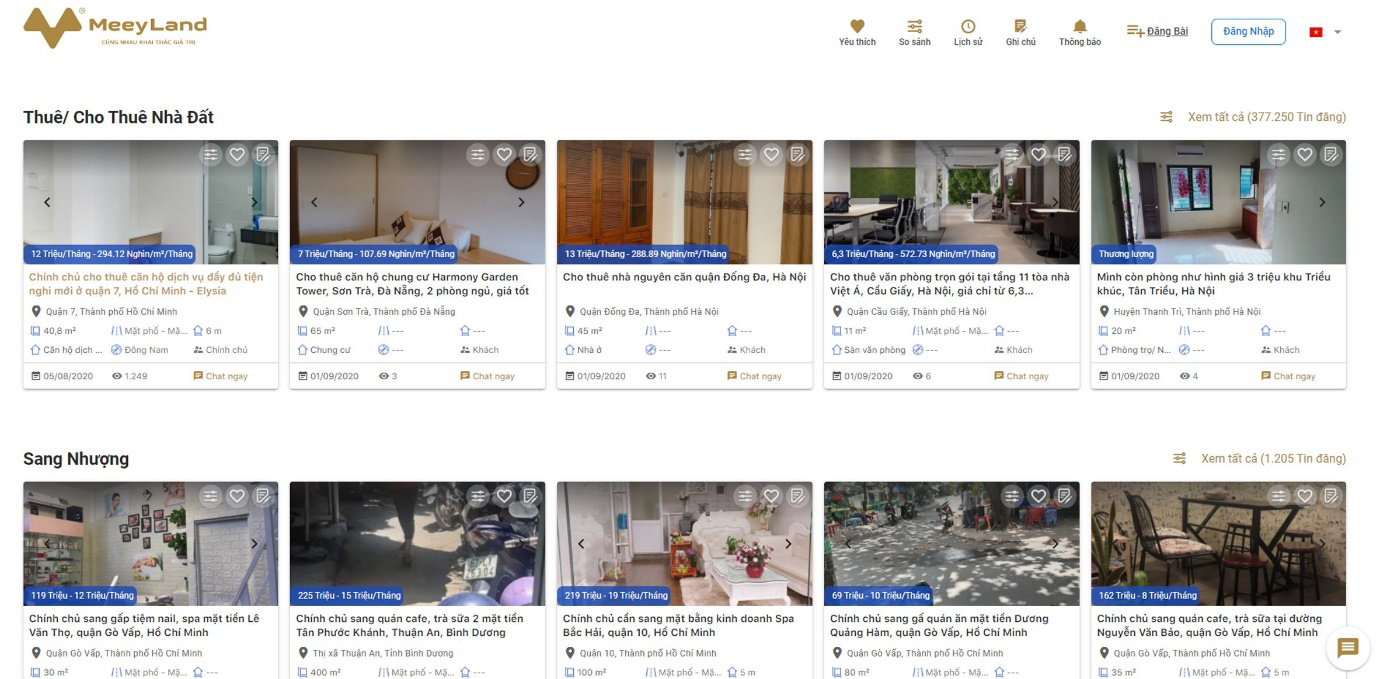The height and width of the screenshot is (679, 1380).
Task: View all 377.250 rental listings
Action: (1267, 117)
